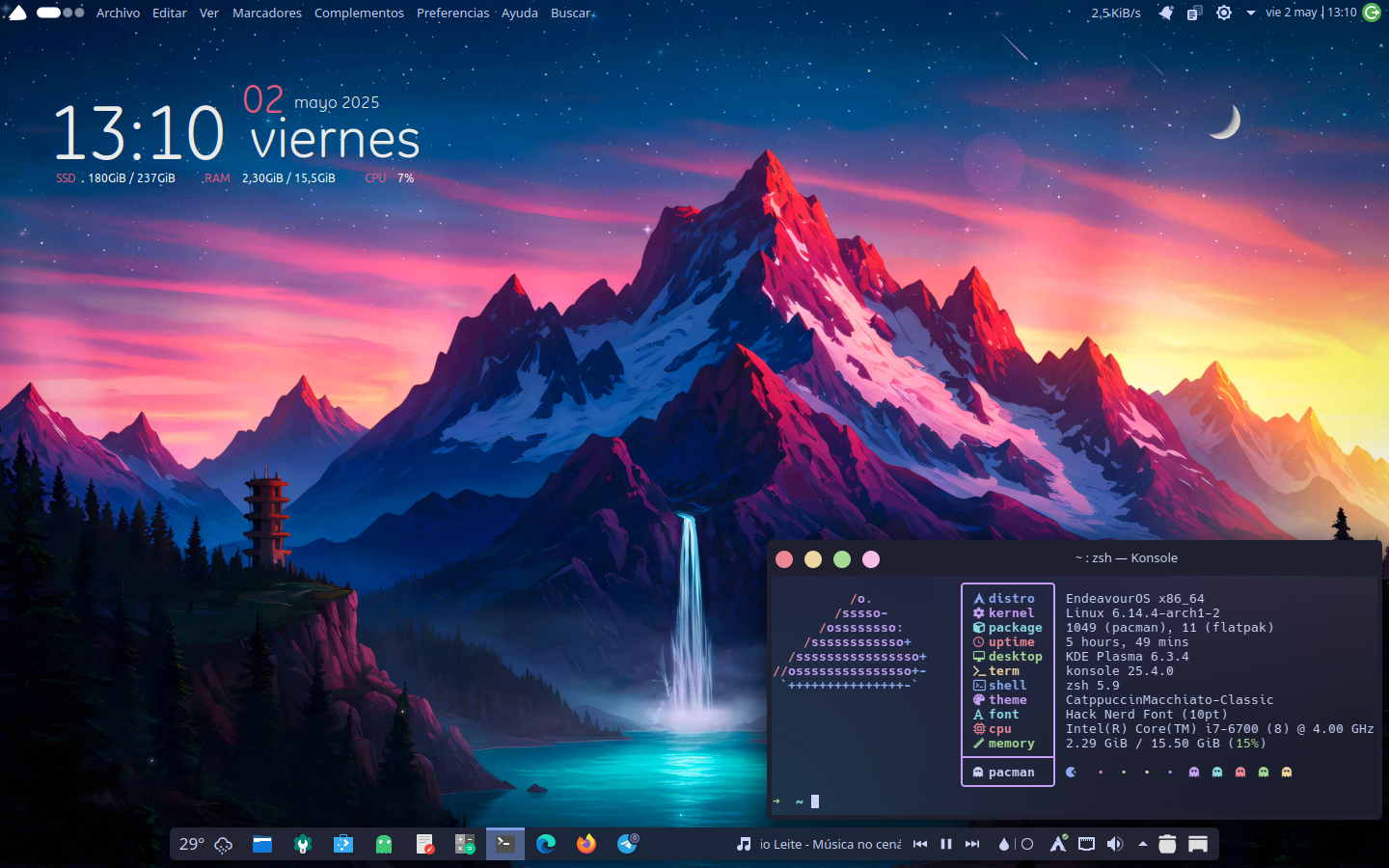The height and width of the screenshot is (868, 1389).
Task: Open the blue software store bag icon
Action: [343, 844]
